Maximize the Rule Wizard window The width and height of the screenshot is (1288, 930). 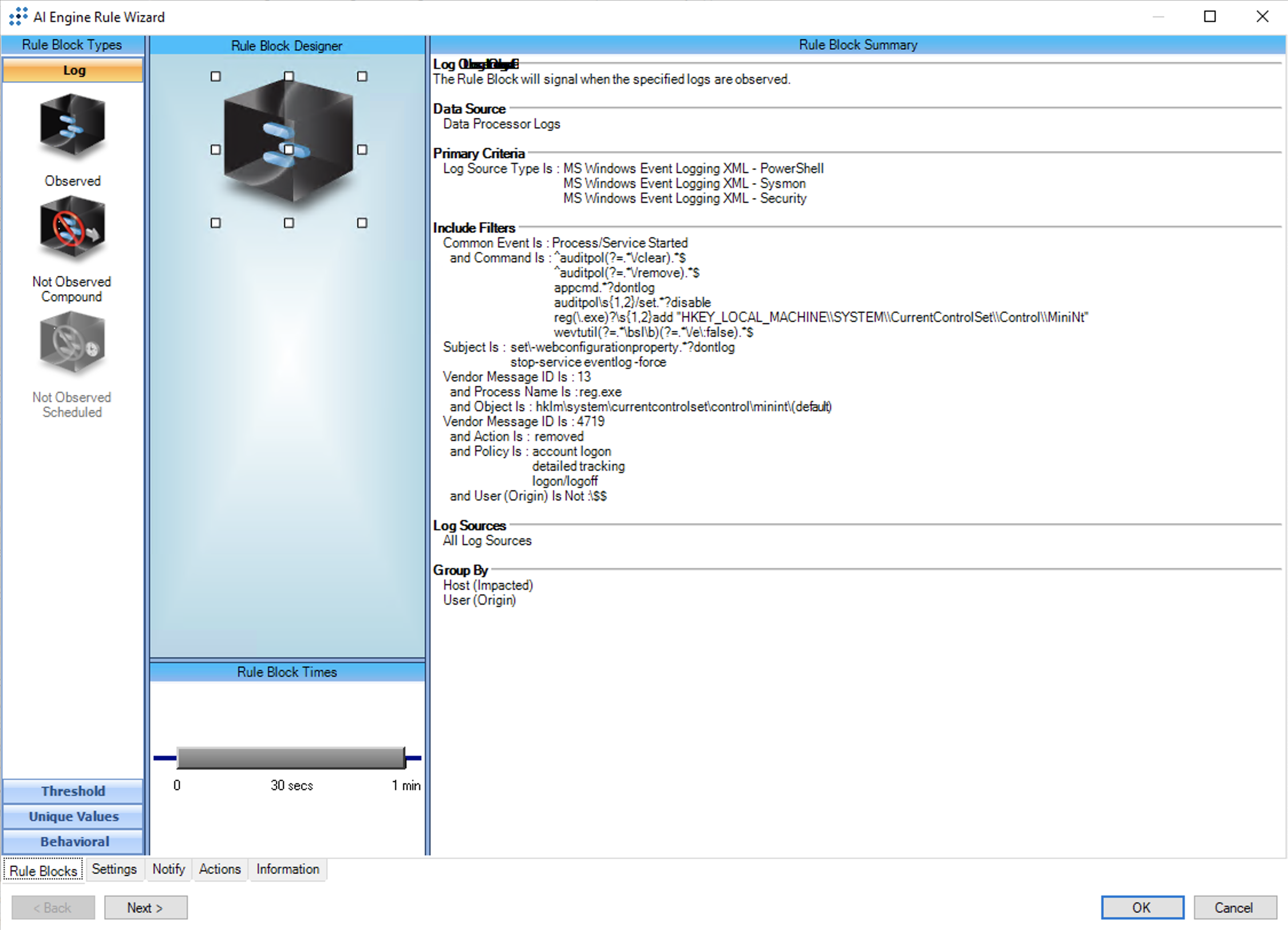pos(1210,17)
